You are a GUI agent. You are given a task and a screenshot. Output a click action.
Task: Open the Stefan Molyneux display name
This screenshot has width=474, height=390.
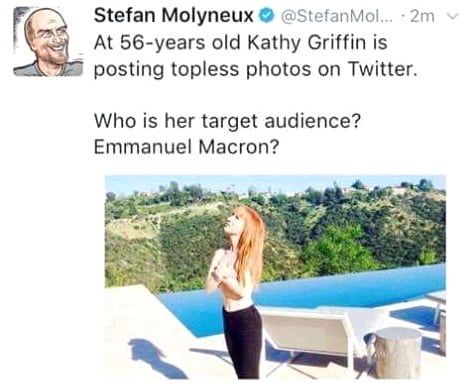click(x=174, y=16)
